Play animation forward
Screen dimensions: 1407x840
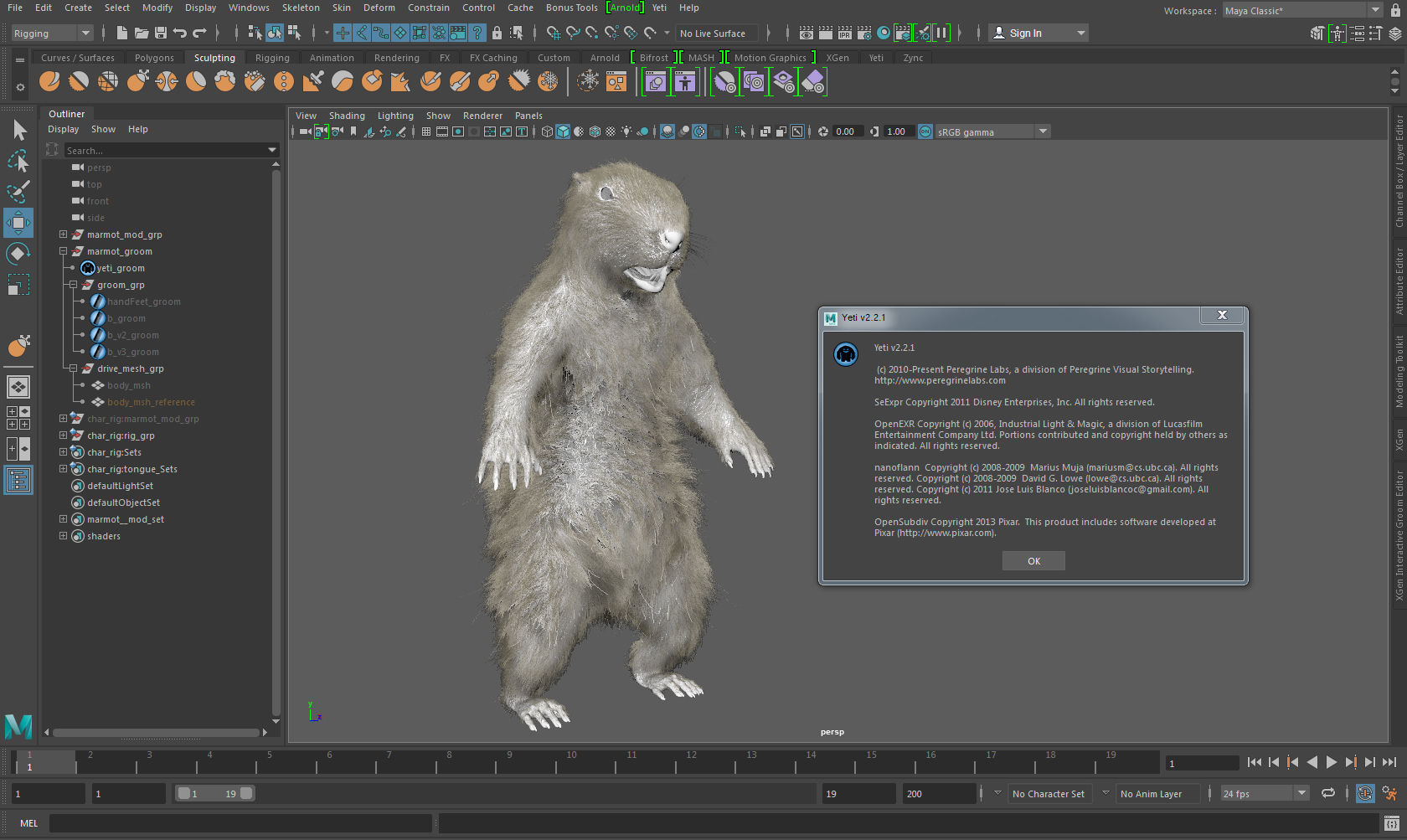1332,762
